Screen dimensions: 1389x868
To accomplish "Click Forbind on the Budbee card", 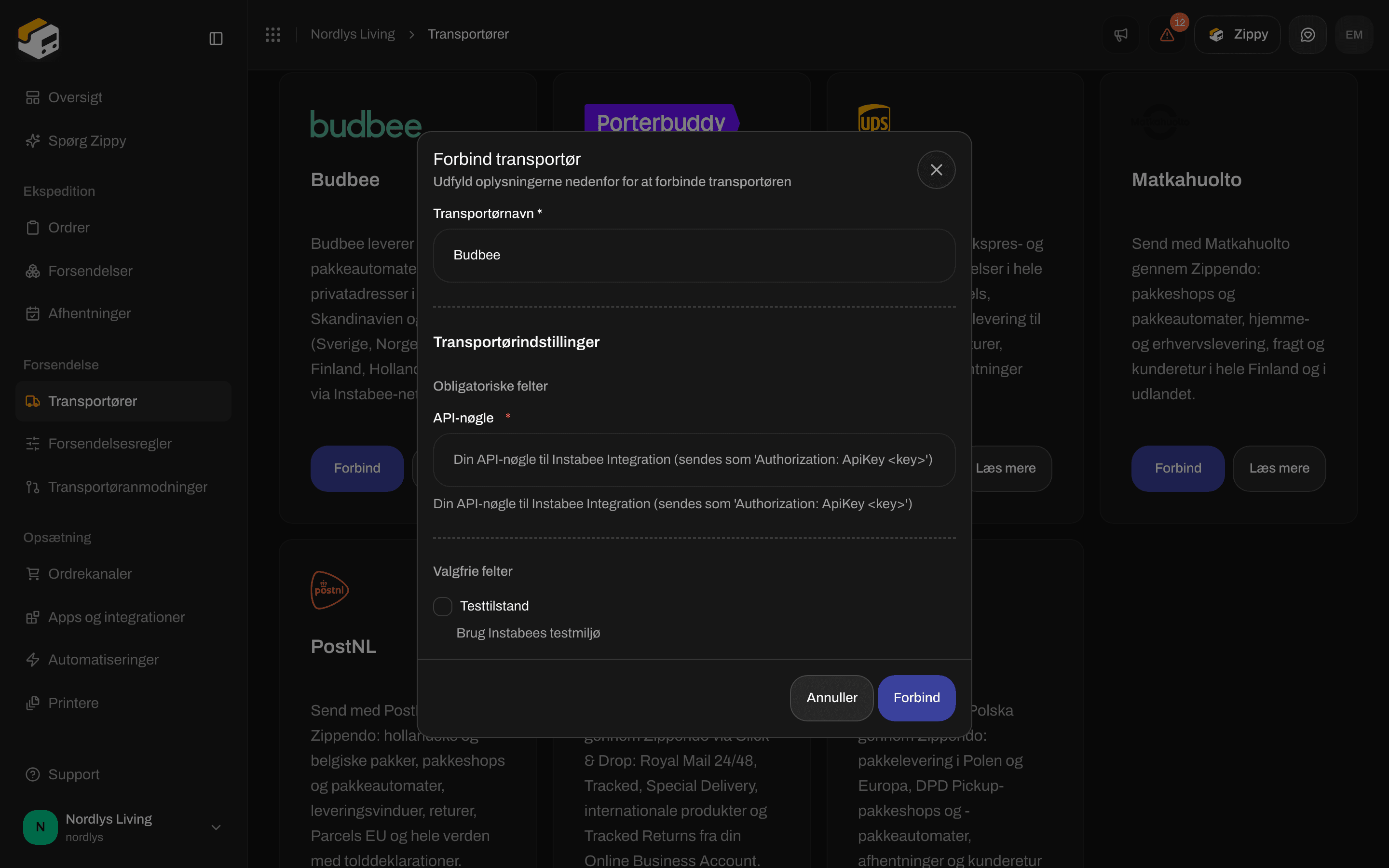I will (x=357, y=468).
